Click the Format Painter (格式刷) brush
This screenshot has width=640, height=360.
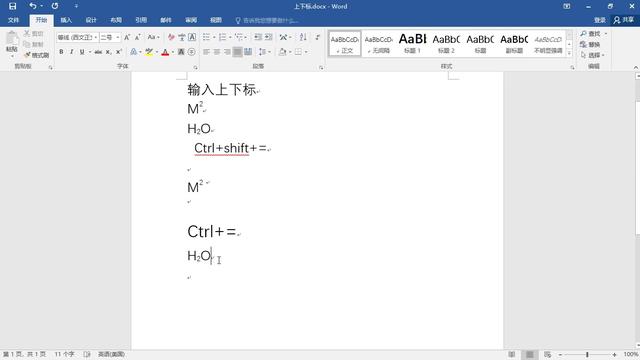27,55
